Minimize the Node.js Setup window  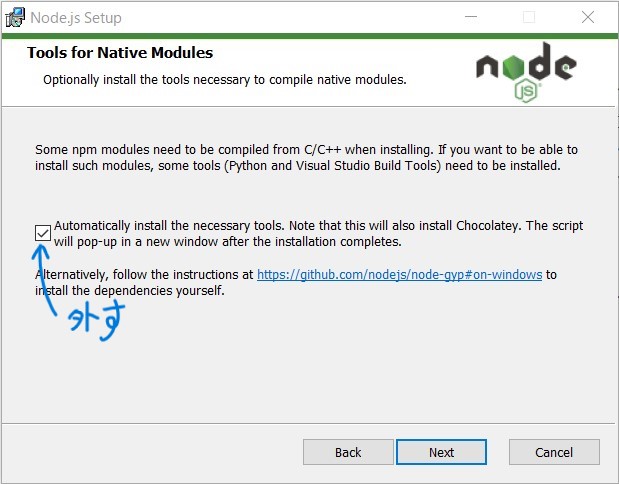[471, 17]
